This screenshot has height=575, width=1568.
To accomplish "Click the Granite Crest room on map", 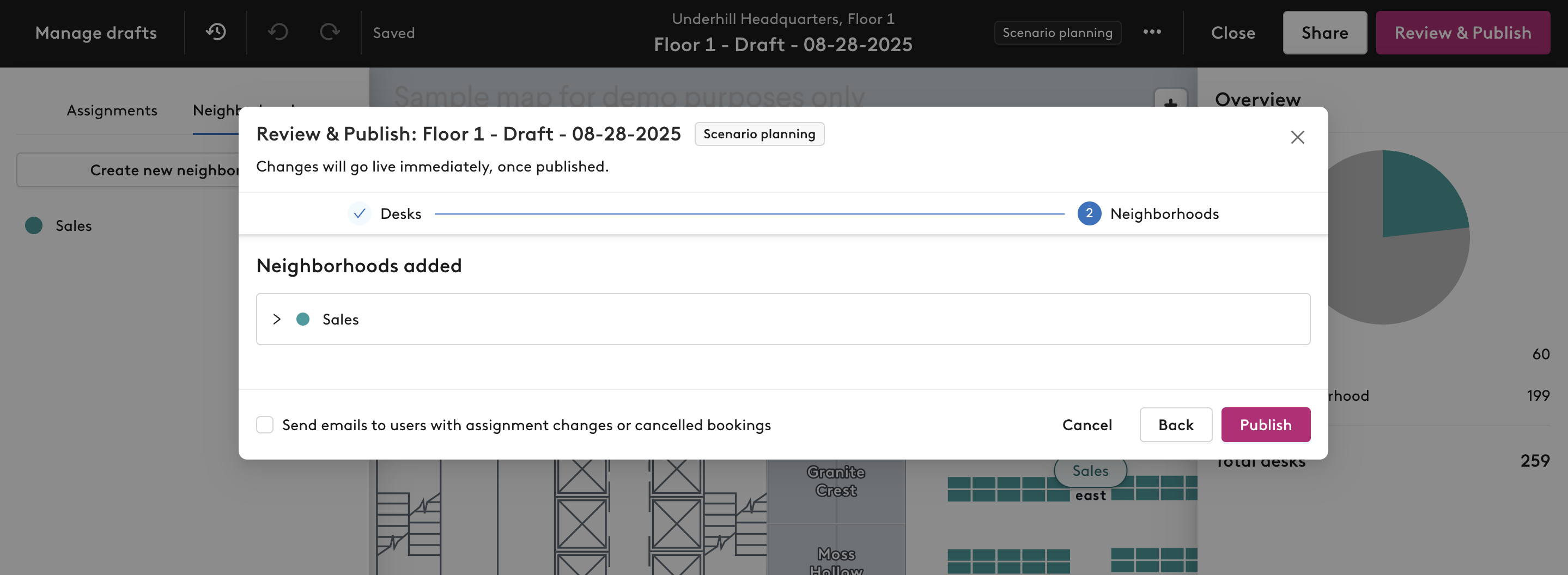I will click(x=836, y=481).
